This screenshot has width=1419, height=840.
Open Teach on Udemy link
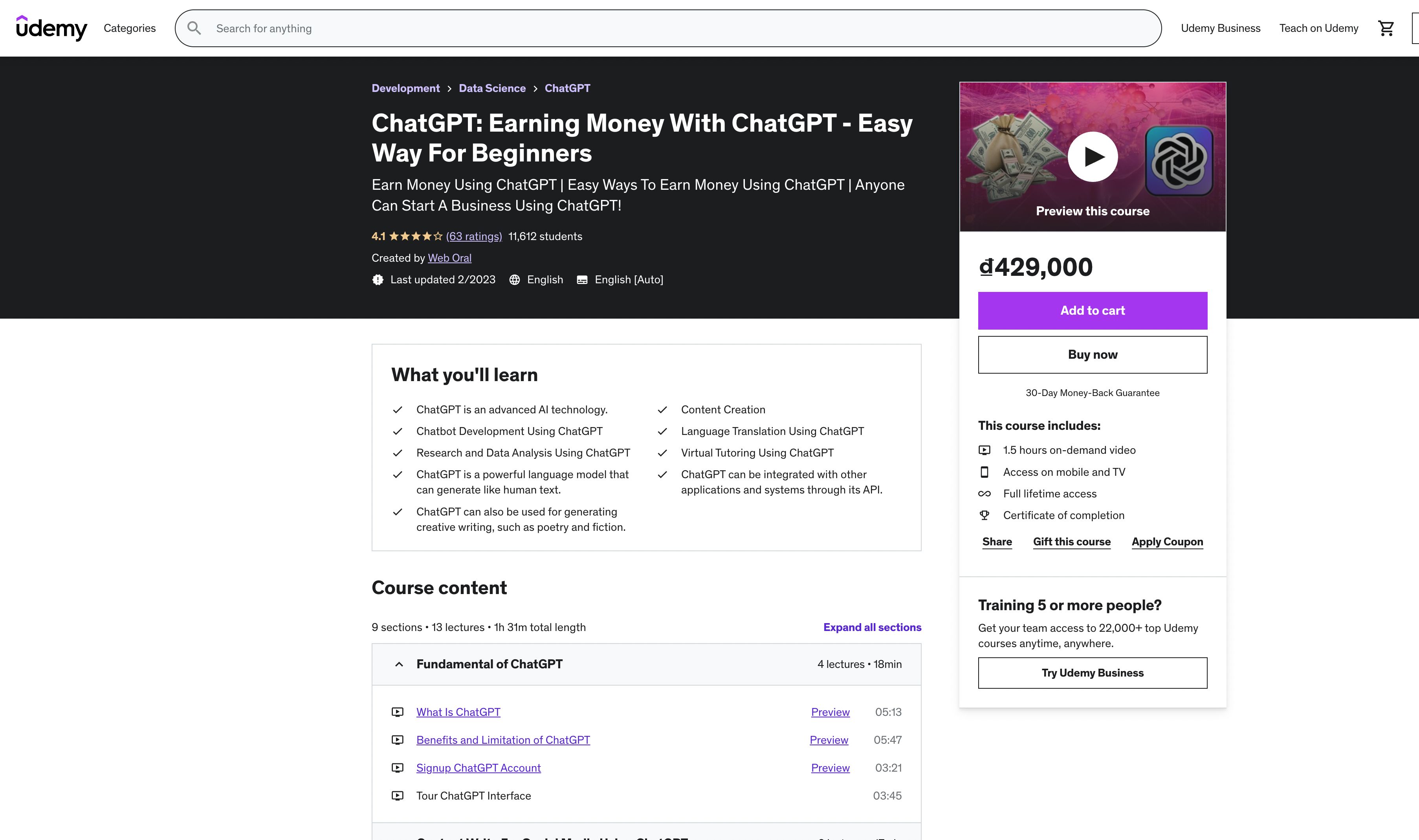point(1318,28)
